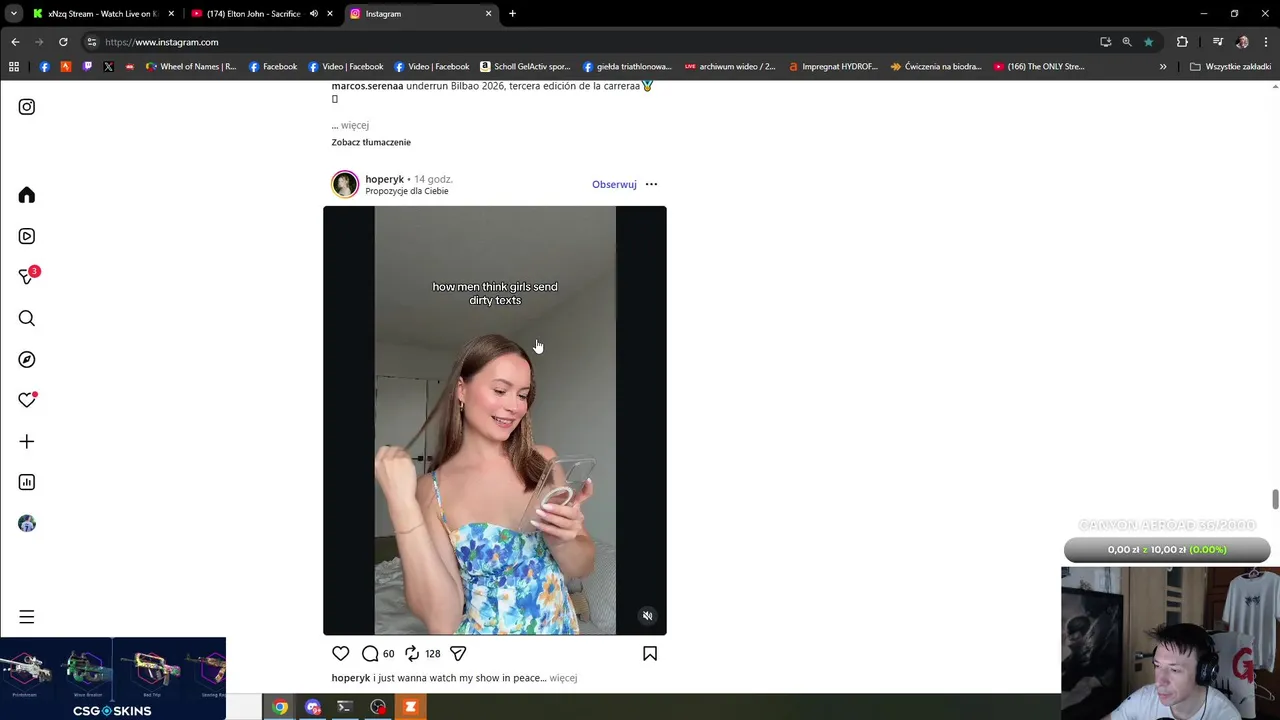
Task: Open the Scholl GelActiv bookmark
Action: (x=525, y=67)
